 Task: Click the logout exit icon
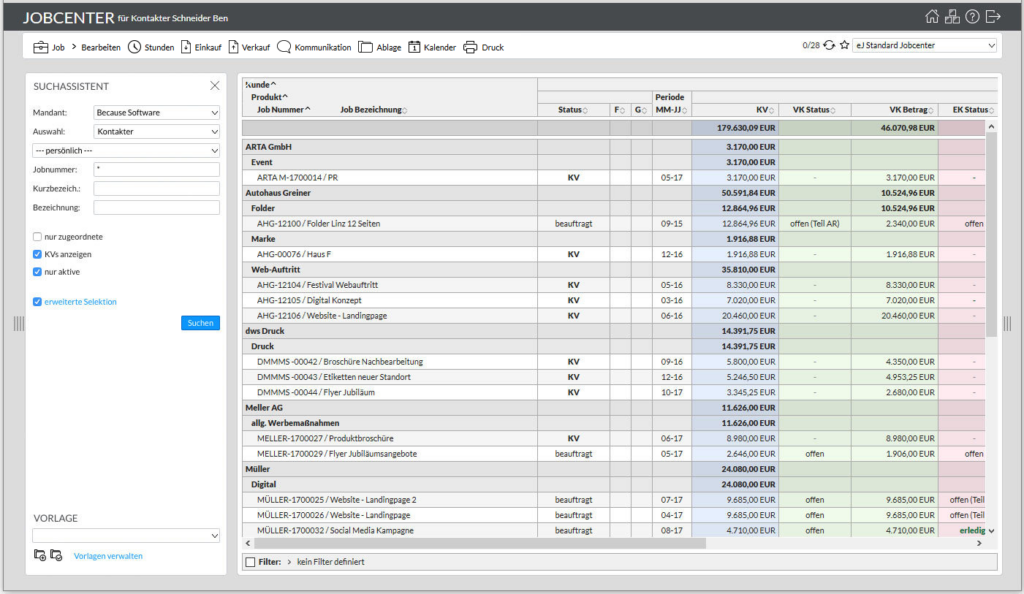click(x=993, y=16)
